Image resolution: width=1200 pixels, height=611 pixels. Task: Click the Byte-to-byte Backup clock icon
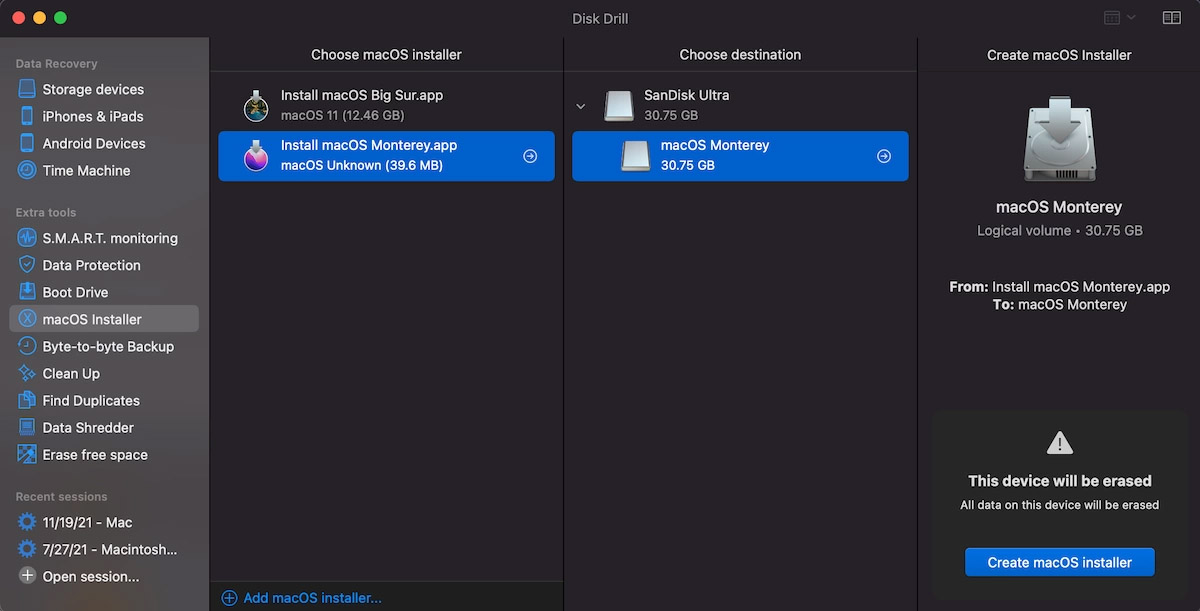click(27, 346)
